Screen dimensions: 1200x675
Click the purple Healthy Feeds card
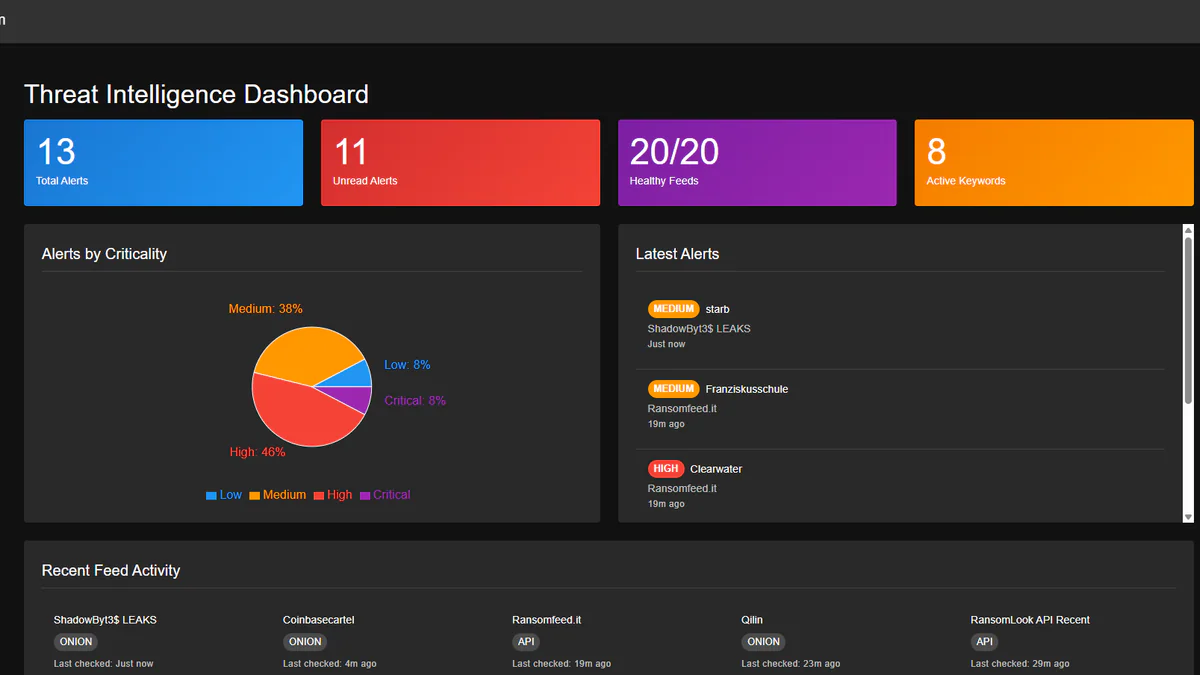coord(757,162)
